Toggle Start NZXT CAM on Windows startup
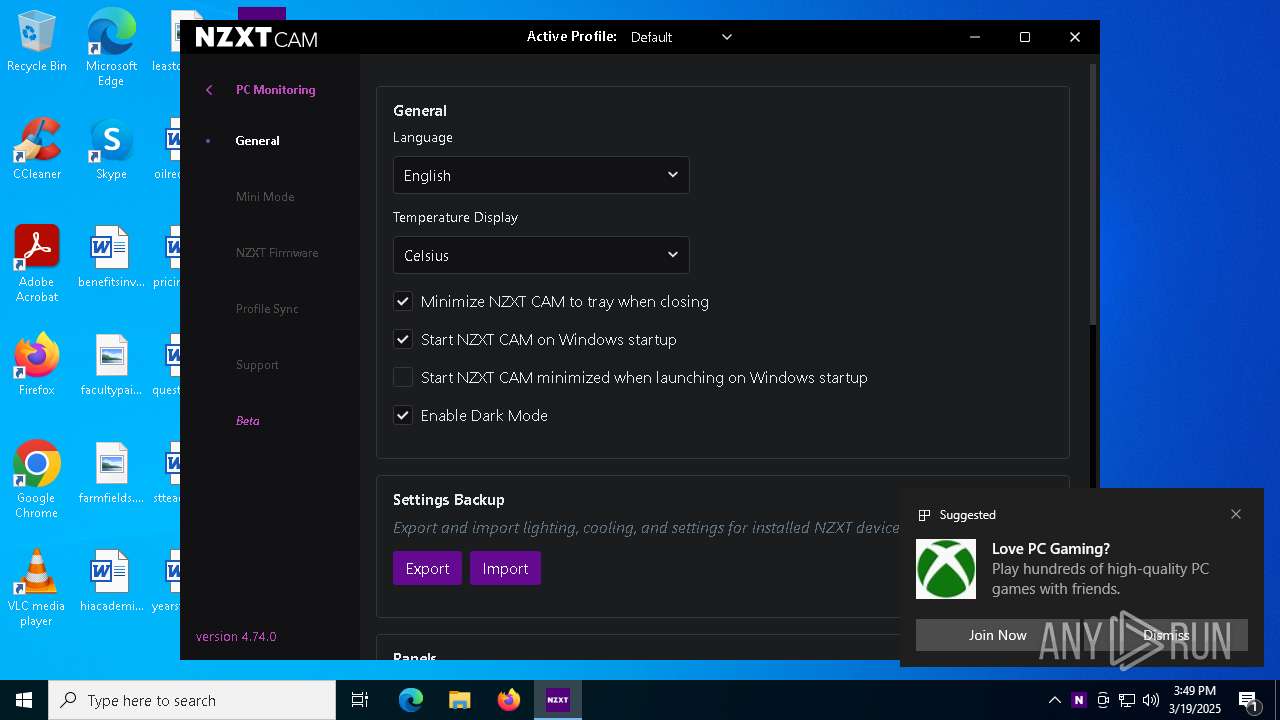The height and width of the screenshot is (720, 1280). point(403,339)
